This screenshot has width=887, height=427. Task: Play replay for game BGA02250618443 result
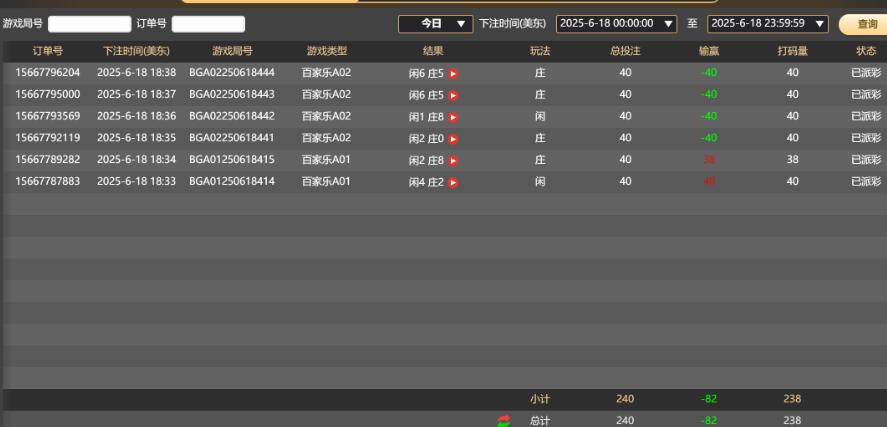point(453,95)
